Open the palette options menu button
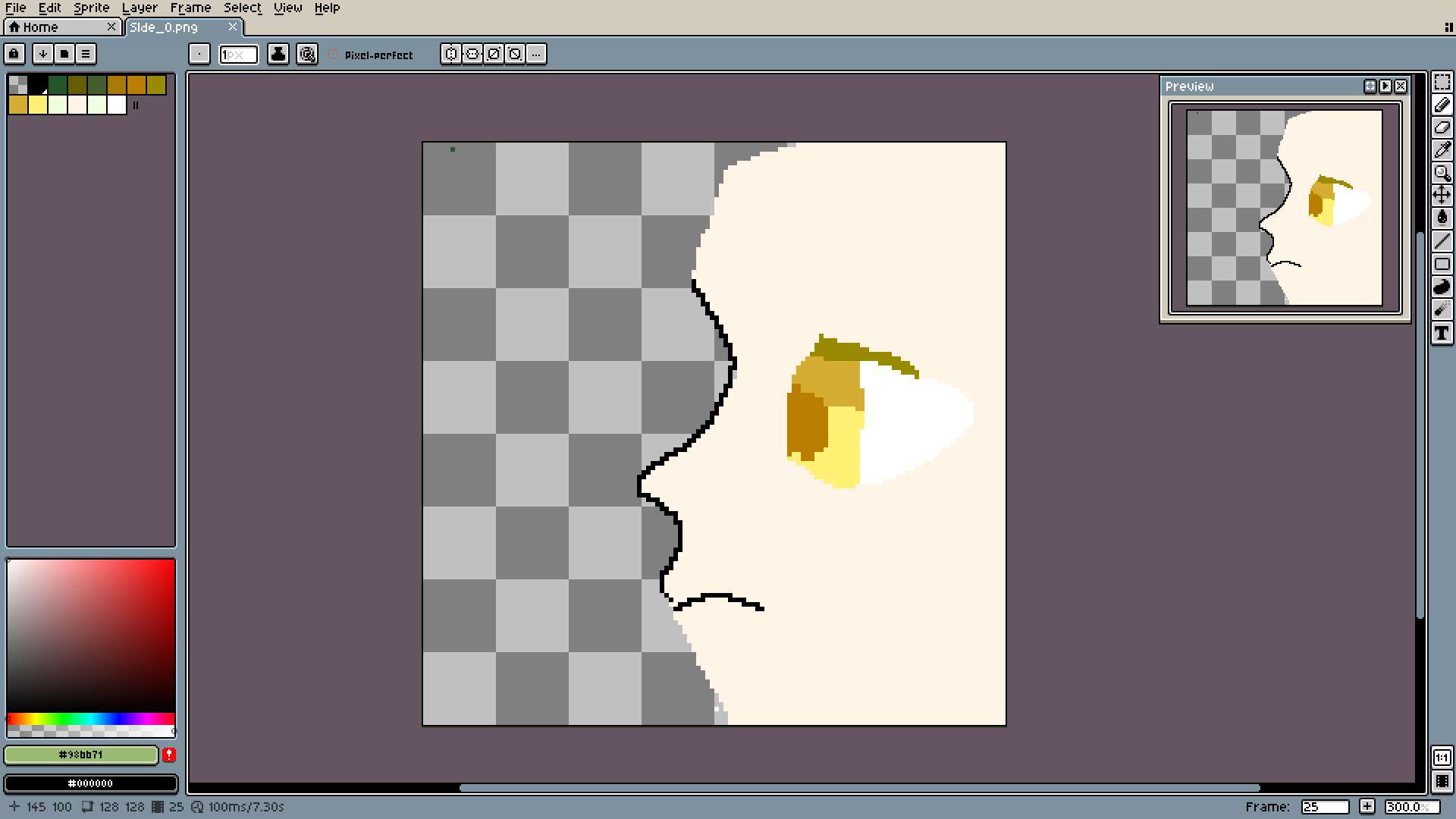The width and height of the screenshot is (1456, 819). (x=86, y=54)
